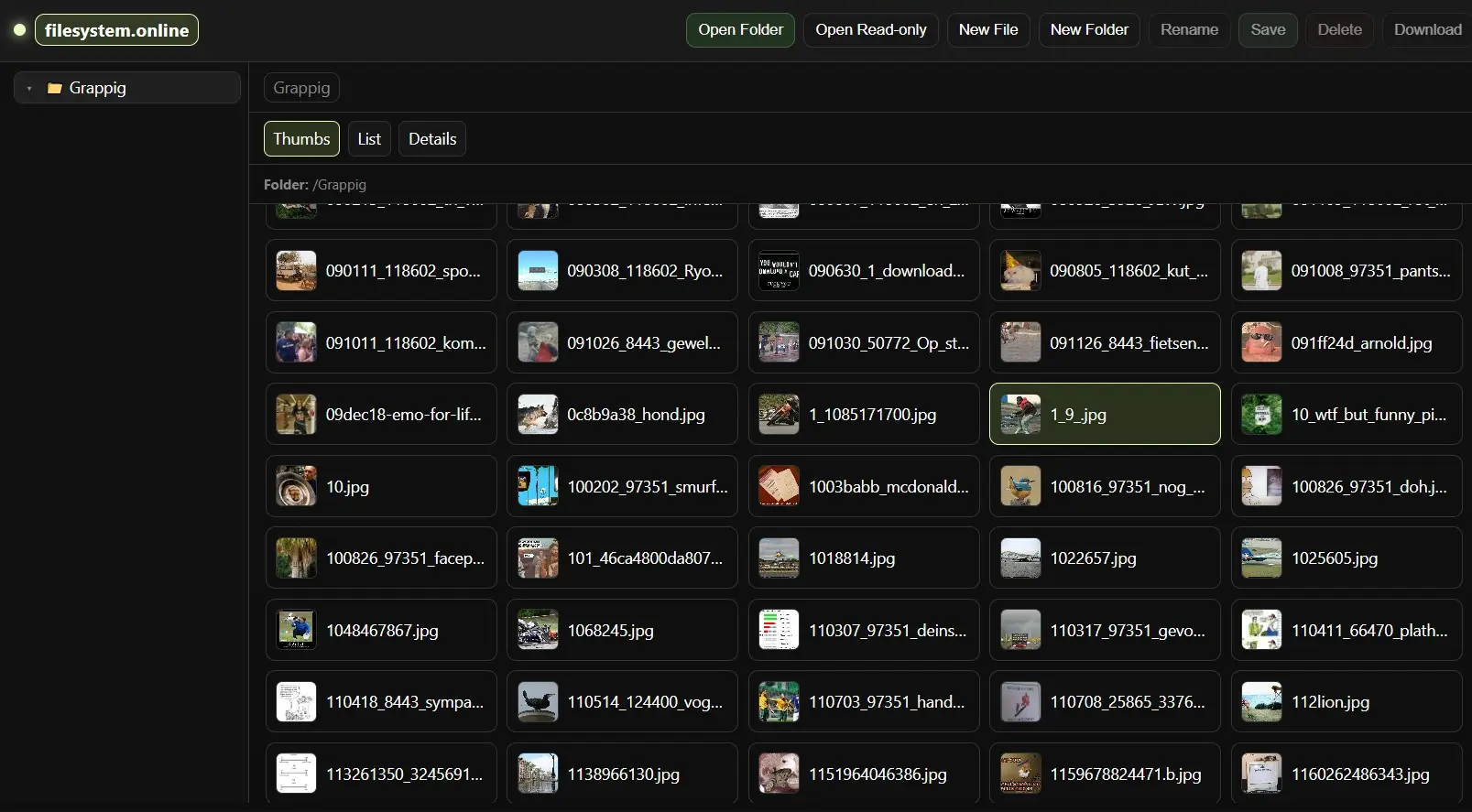This screenshot has height=812, width=1472.
Task: Select thumbnail of 1003babb_mcdonald... file
Action: [779, 486]
